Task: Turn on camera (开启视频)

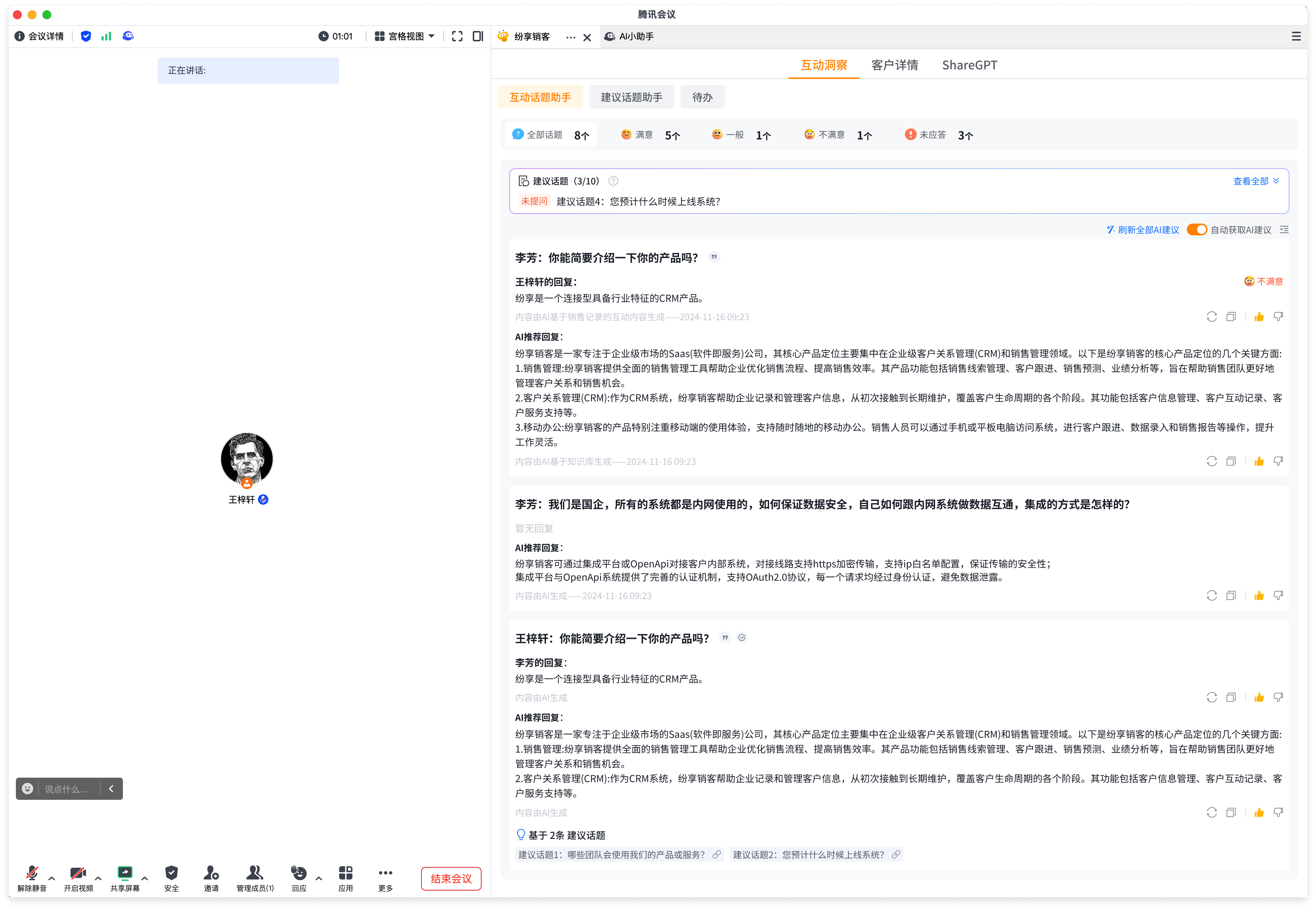Action: [x=78, y=878]
